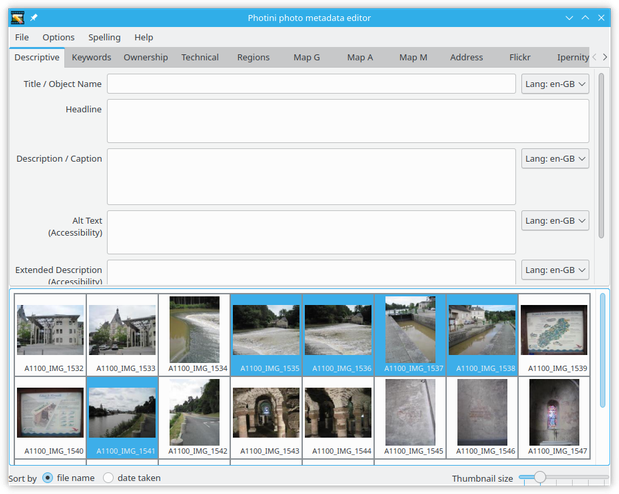Viewport: 619px width, 494px height.
Task: Select the river thumbnail A1100_IMG_1541
Action: 122,418
